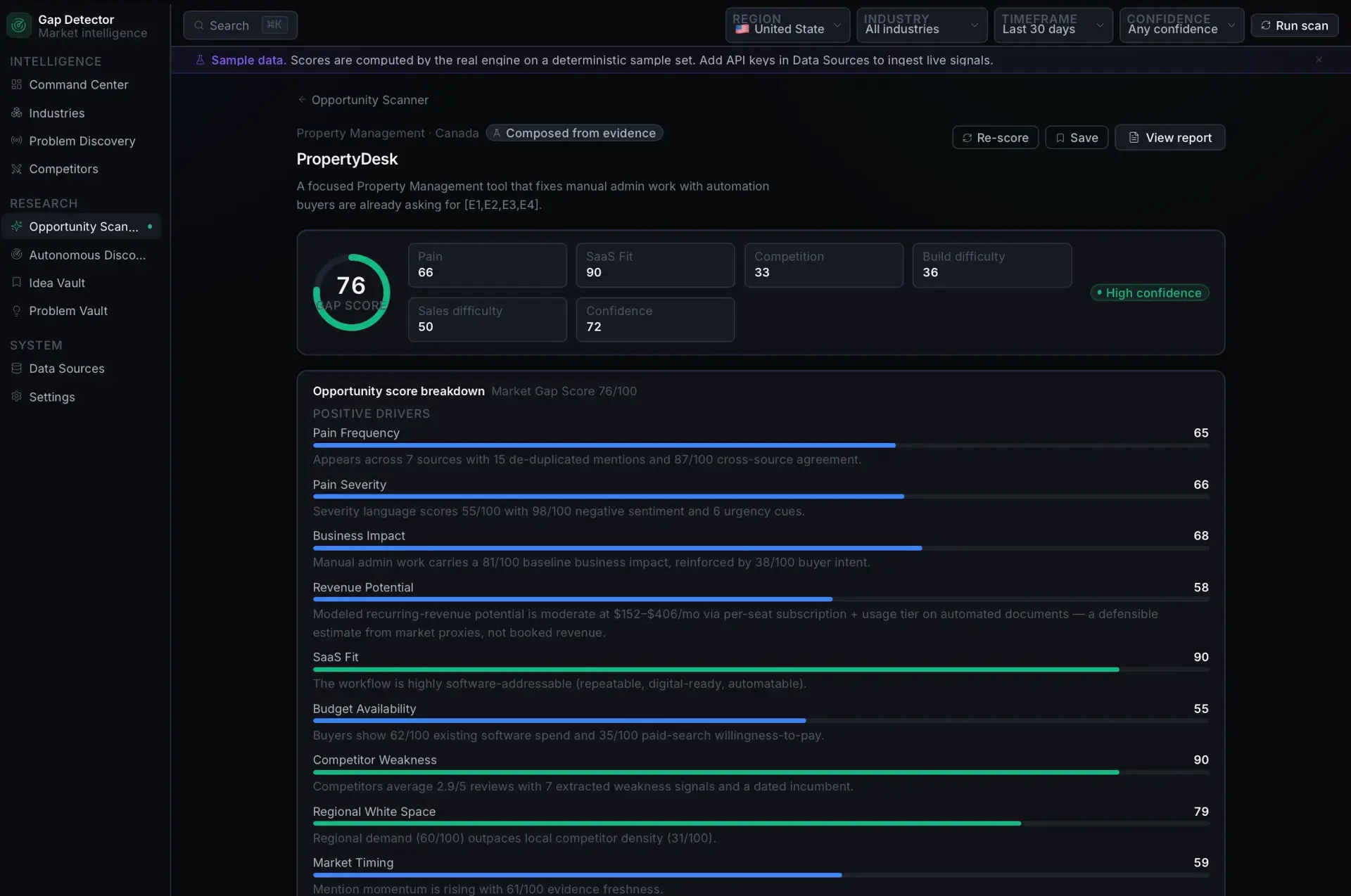This screenshot has height=896, width=1351.
Task: Click the Gap Detector logo icon
Action: pyautogui.click(x=19, y=25)
